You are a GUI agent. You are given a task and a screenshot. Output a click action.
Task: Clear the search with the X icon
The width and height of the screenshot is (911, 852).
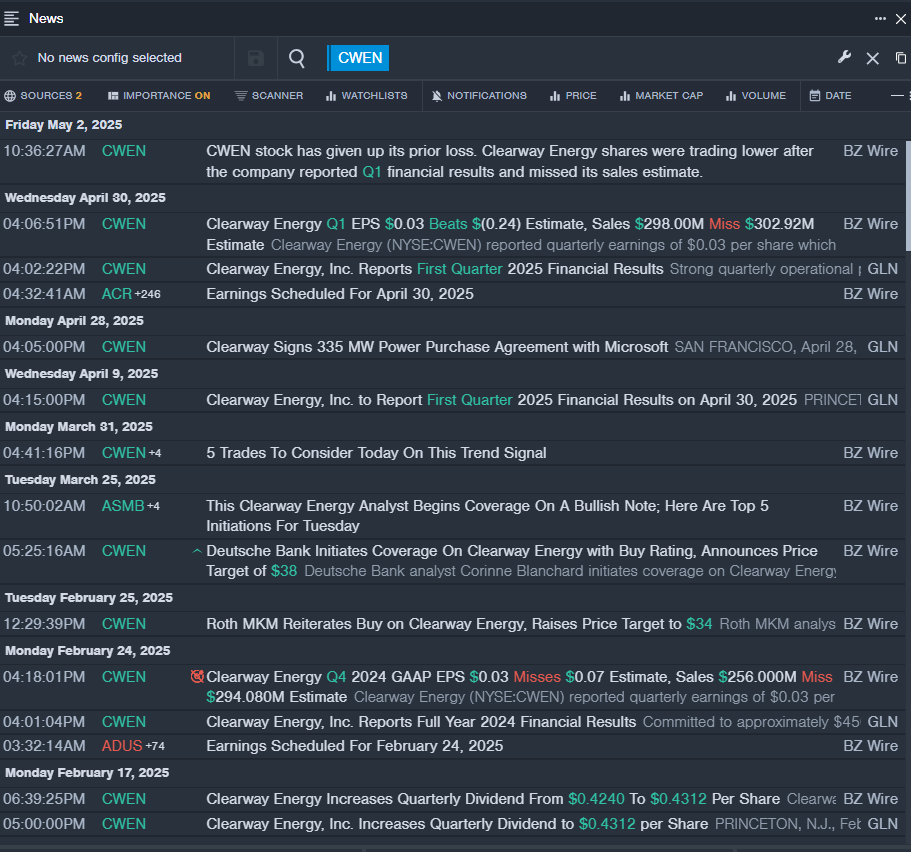(872, 58)
